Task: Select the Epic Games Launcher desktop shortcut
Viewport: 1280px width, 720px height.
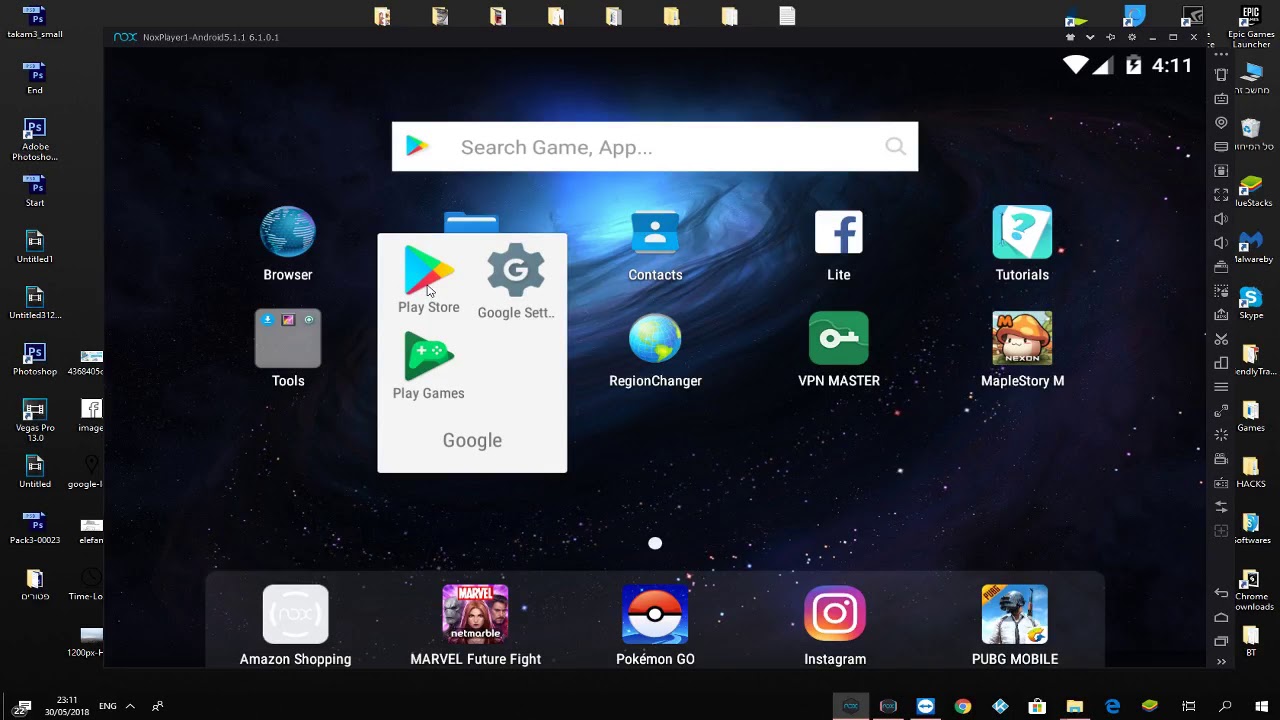Action: click(x=1251, y=27)
